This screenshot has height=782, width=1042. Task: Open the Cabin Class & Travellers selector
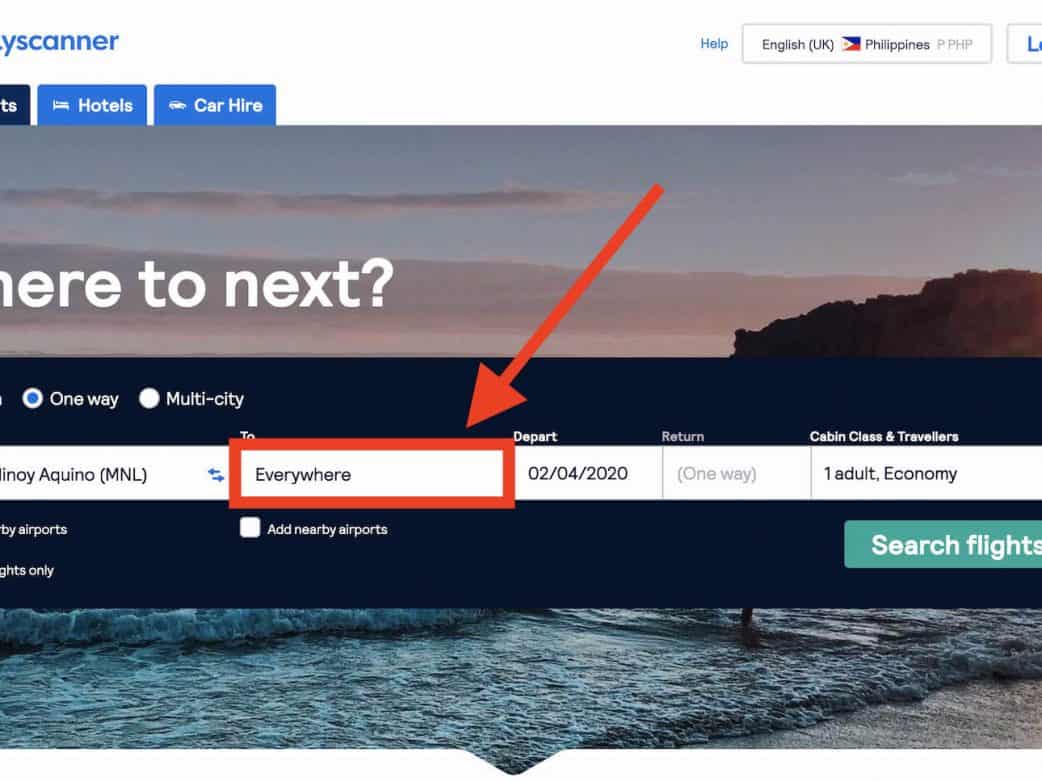(x=926, y=473)
